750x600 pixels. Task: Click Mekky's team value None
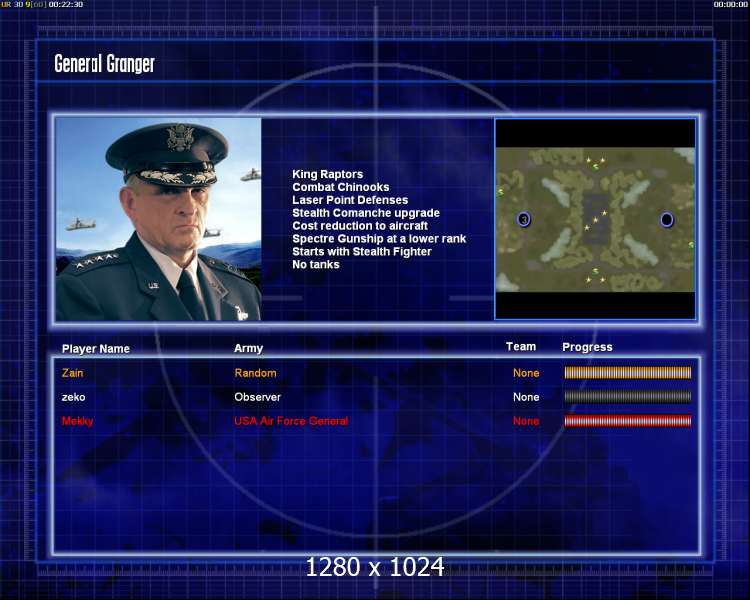pos(526,421)
